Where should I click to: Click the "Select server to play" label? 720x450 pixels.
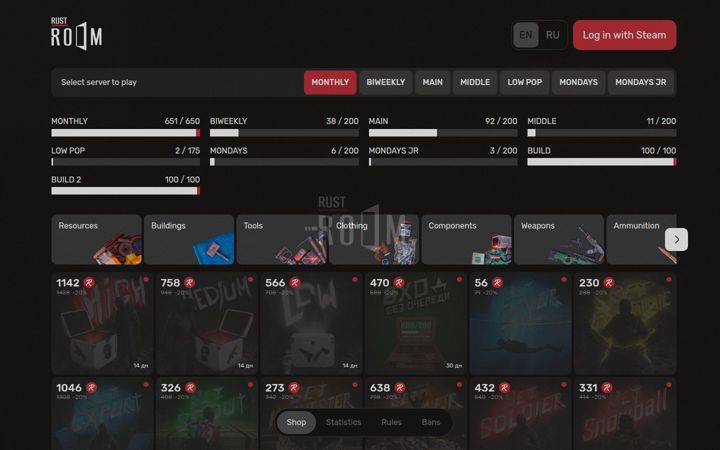click(x=99, y=82)
